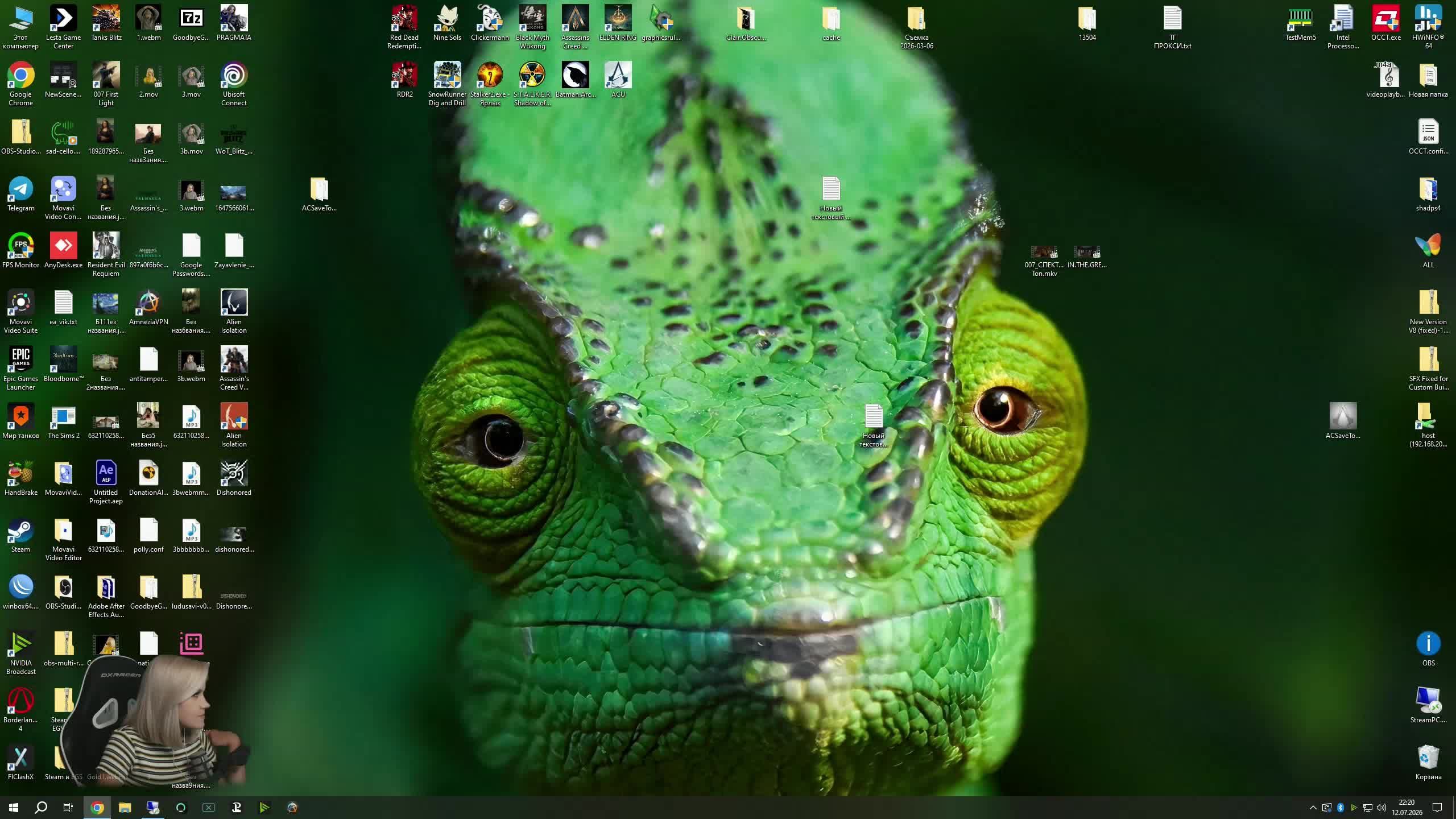
Task: Open the winbox64 shortcut
Action: [x=20, y=591]
